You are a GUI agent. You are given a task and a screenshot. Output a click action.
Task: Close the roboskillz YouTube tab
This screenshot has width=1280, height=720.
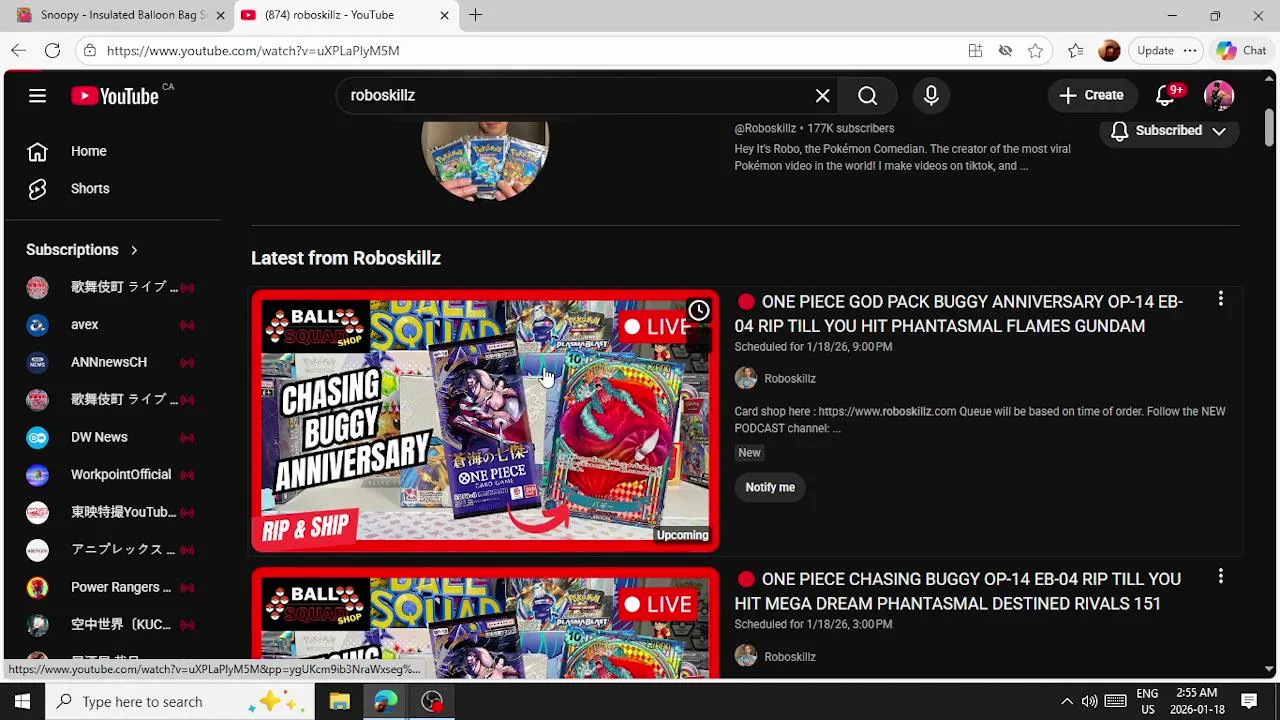[444, 15]
